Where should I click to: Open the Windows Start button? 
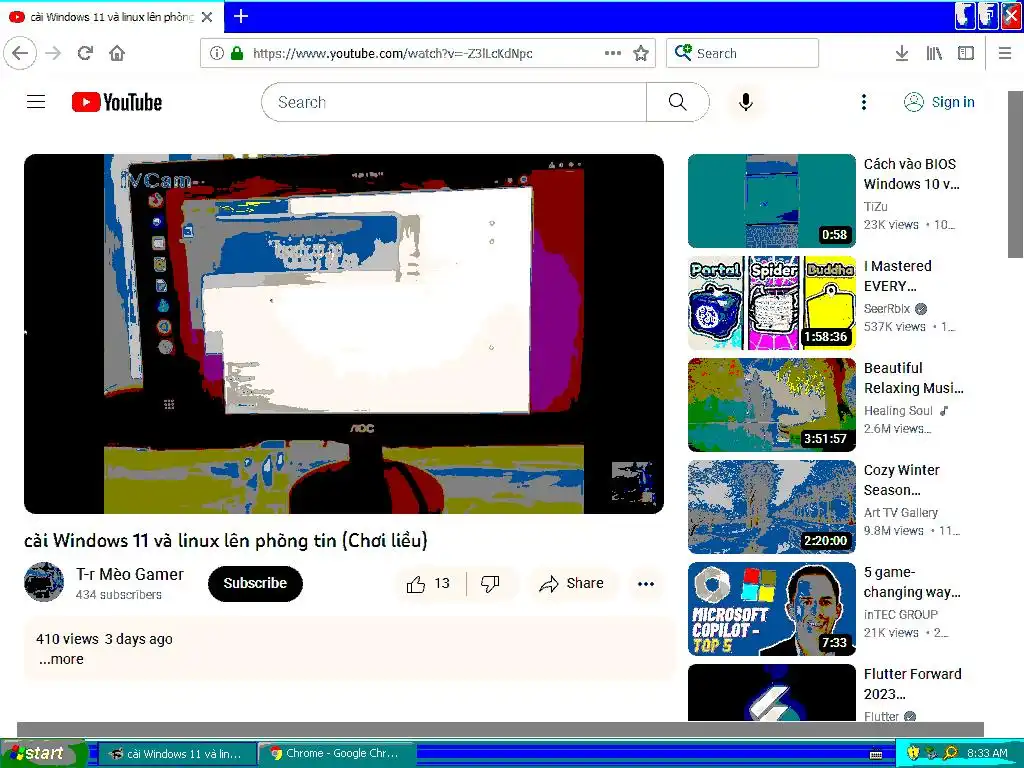pyautogui.click(x=43, y=753)
